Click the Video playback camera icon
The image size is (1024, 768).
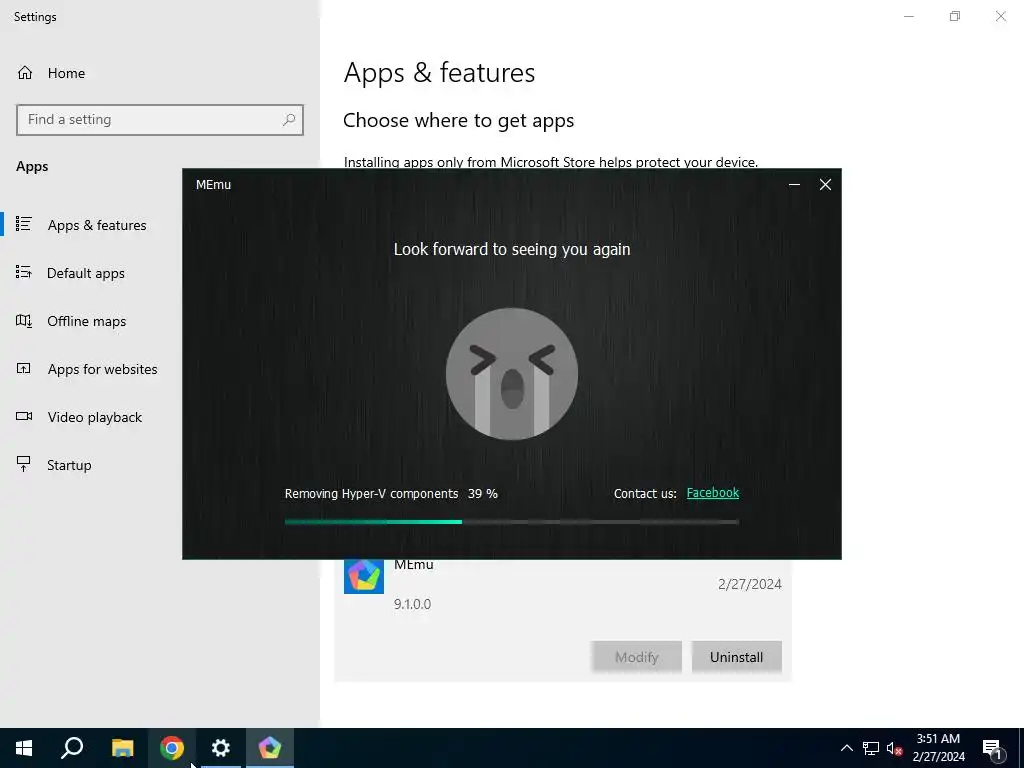pyautogui.click(x=24, y=416)
